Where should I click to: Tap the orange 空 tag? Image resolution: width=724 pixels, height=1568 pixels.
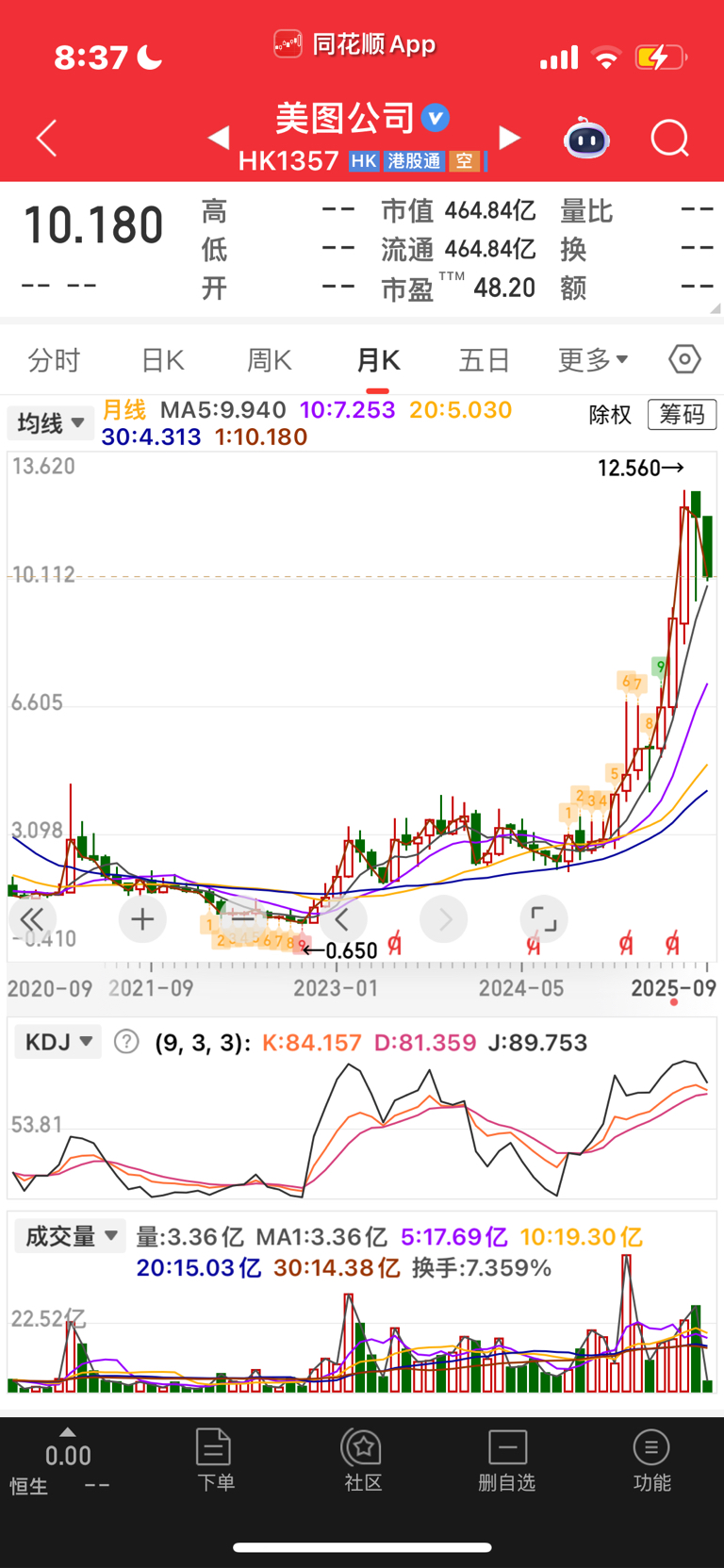tap(464, 161)
